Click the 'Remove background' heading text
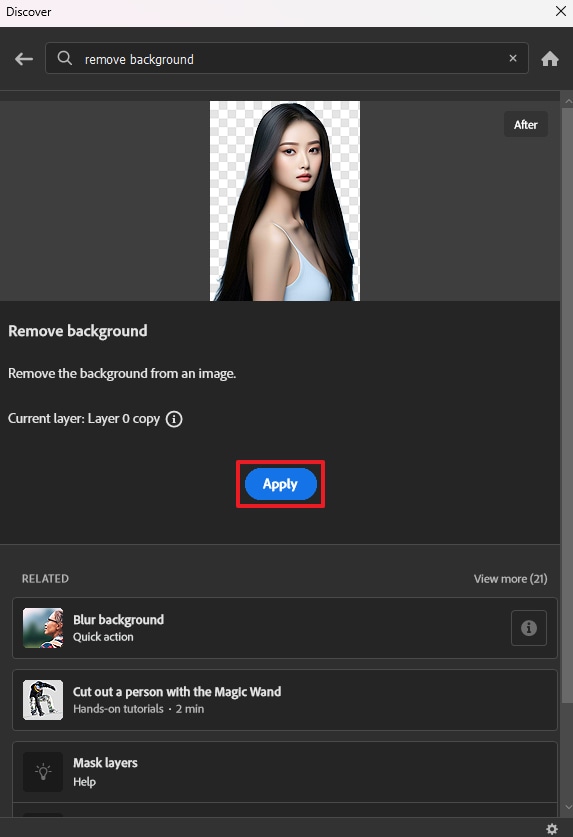This screenshot has height=837, width=573. (78, 331)
